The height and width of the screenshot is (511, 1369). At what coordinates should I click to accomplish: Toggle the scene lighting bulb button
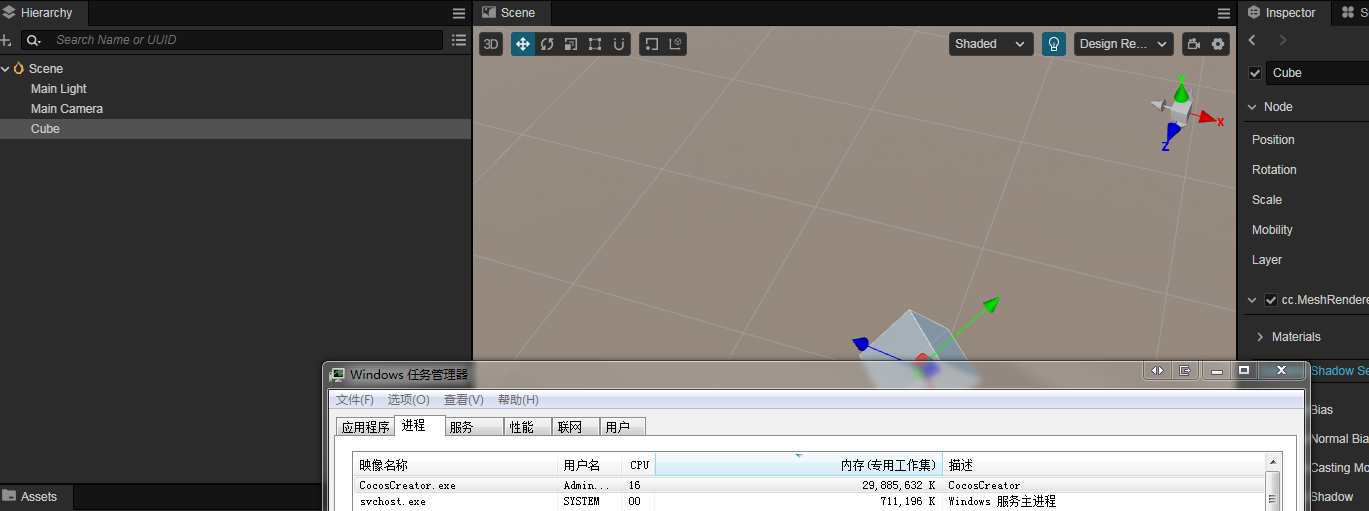click(x=1053, y=44)
